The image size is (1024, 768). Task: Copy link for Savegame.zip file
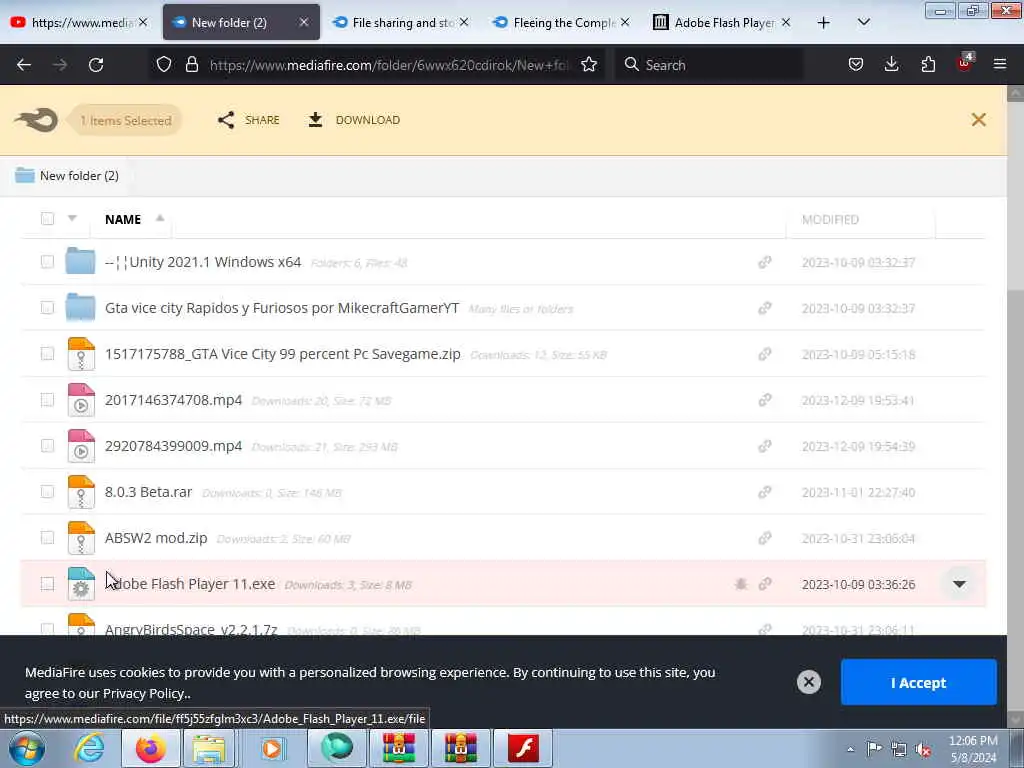(765, 354)
